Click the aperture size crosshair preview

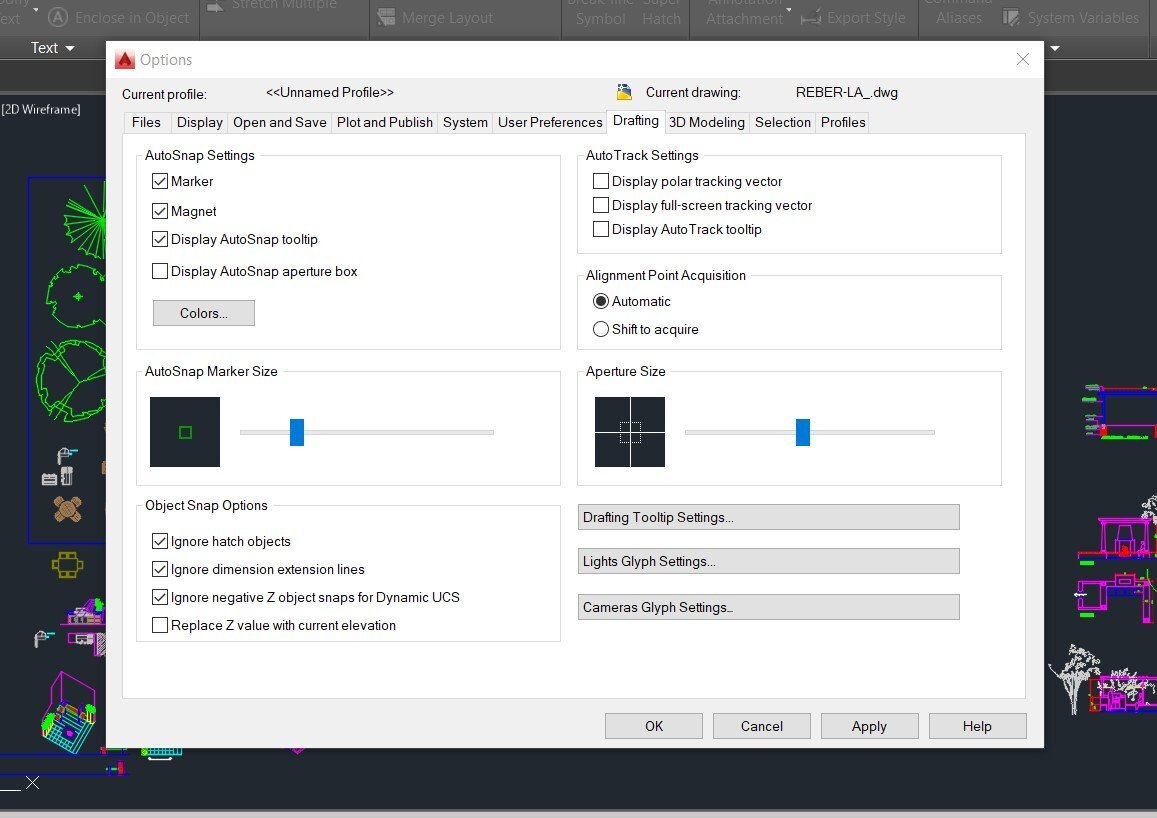pos(629,432)
